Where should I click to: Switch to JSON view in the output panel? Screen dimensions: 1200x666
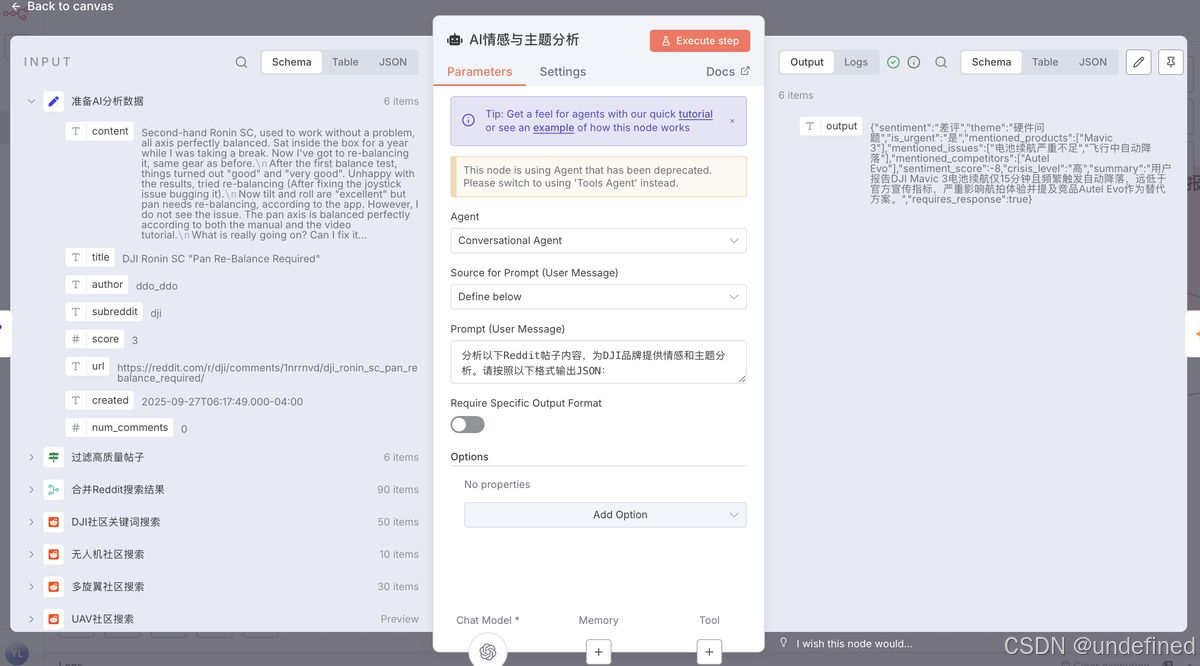(x=1092, y=61)
